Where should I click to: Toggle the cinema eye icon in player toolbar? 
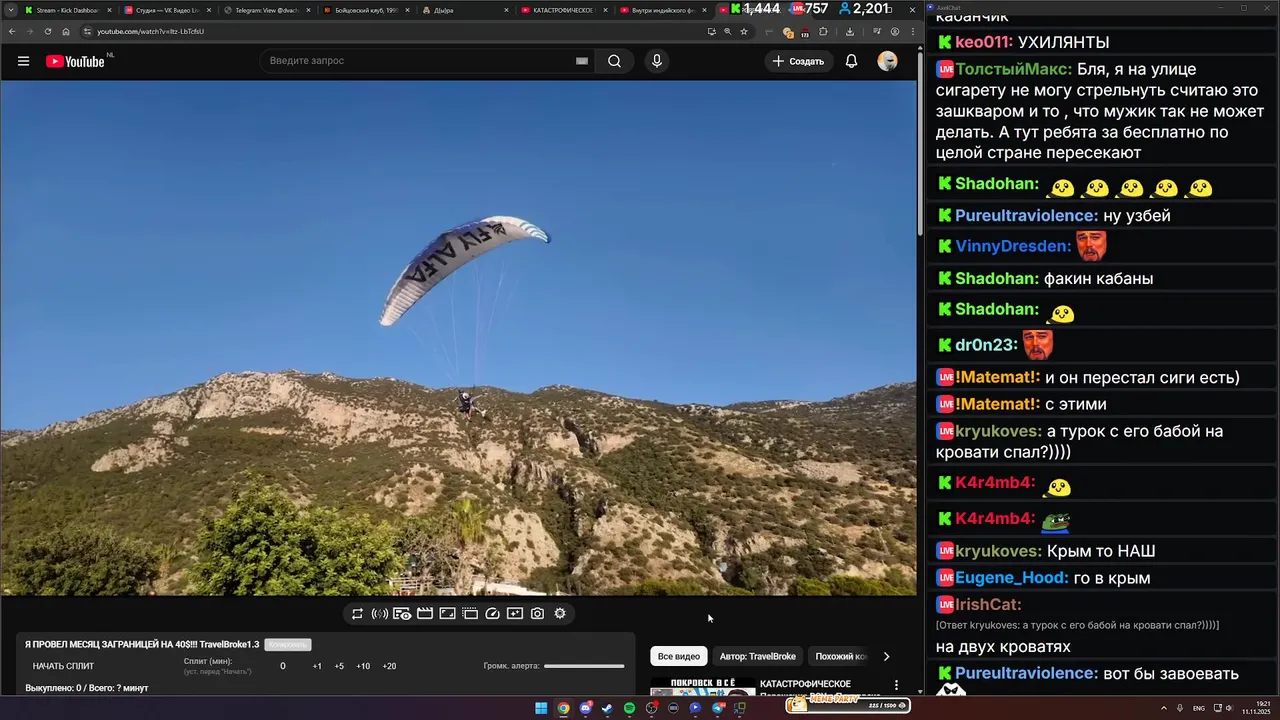(x=402, y=614)
